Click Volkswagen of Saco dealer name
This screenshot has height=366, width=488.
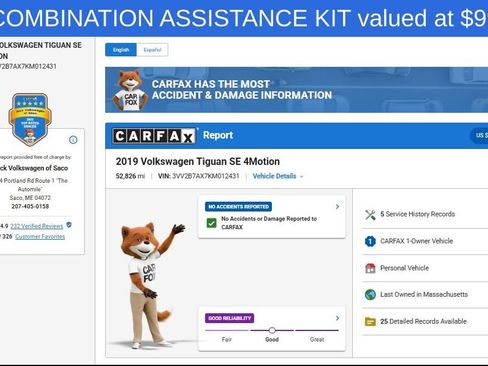tap(34, 168)
